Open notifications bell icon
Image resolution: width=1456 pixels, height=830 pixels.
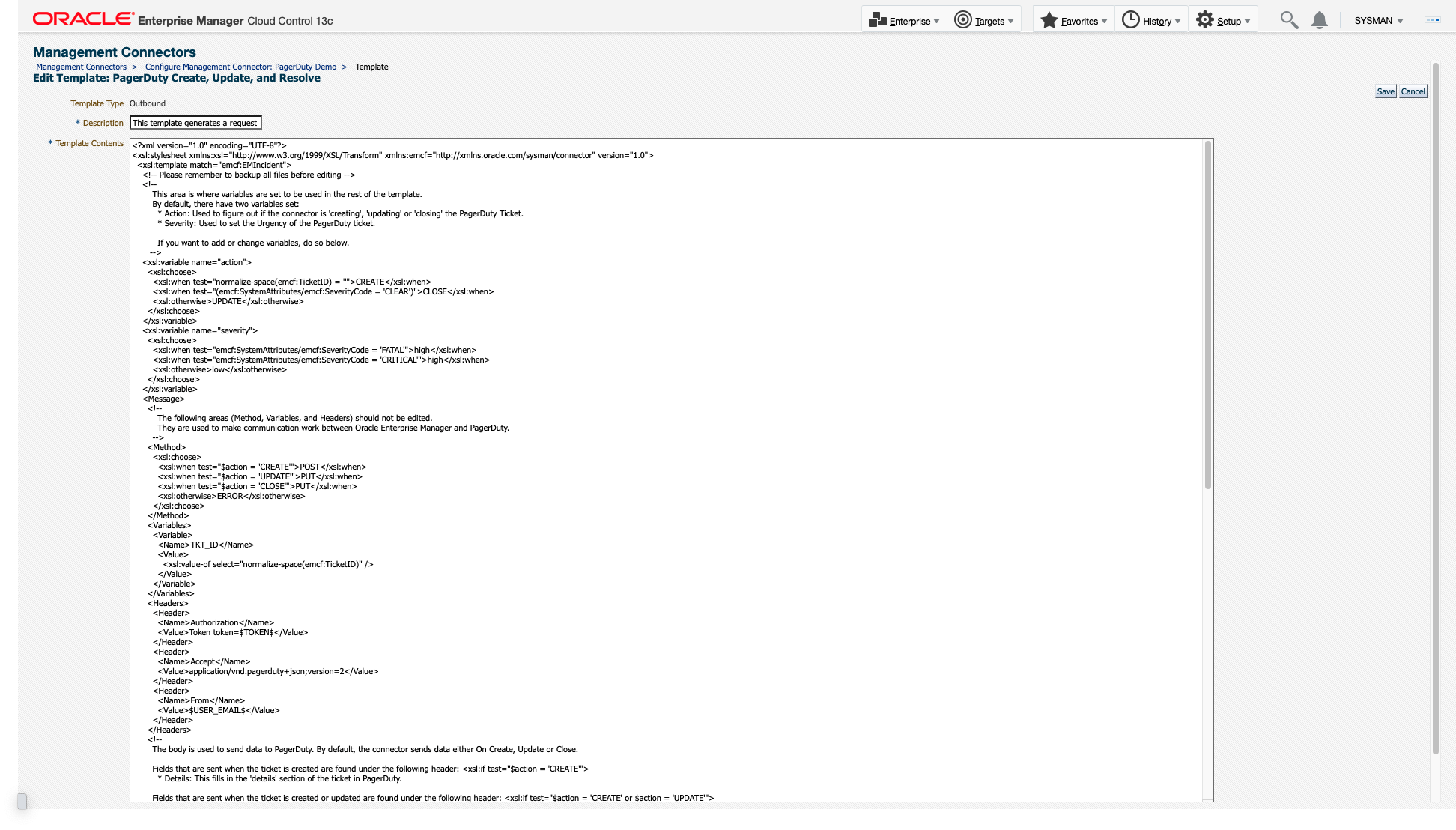click(1320, 20)
